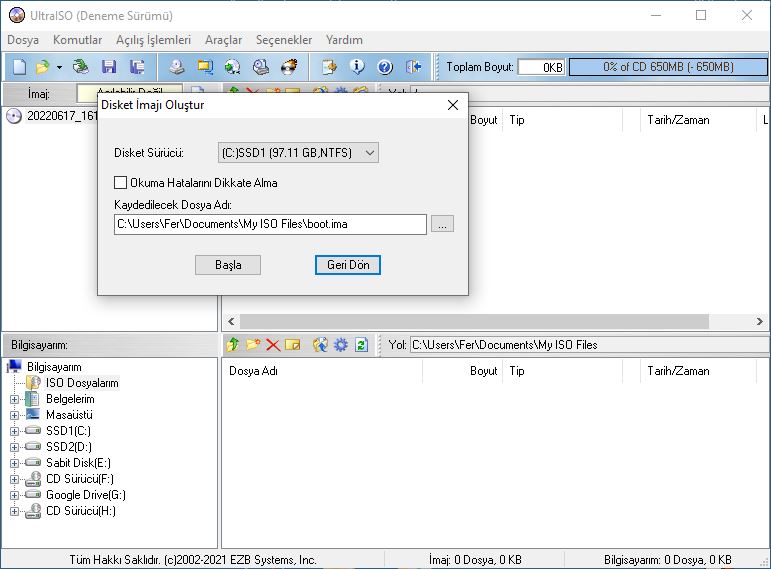Click status bar text 'Bilgisayarım: 0 Dosya, 0 KB'

pos(668,560)
